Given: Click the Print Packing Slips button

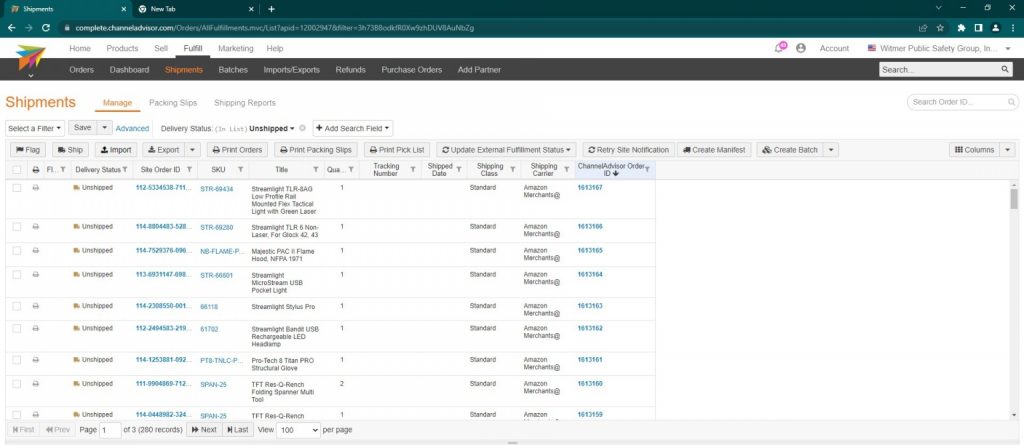Looking at the screenshot, I should point(316,150).
